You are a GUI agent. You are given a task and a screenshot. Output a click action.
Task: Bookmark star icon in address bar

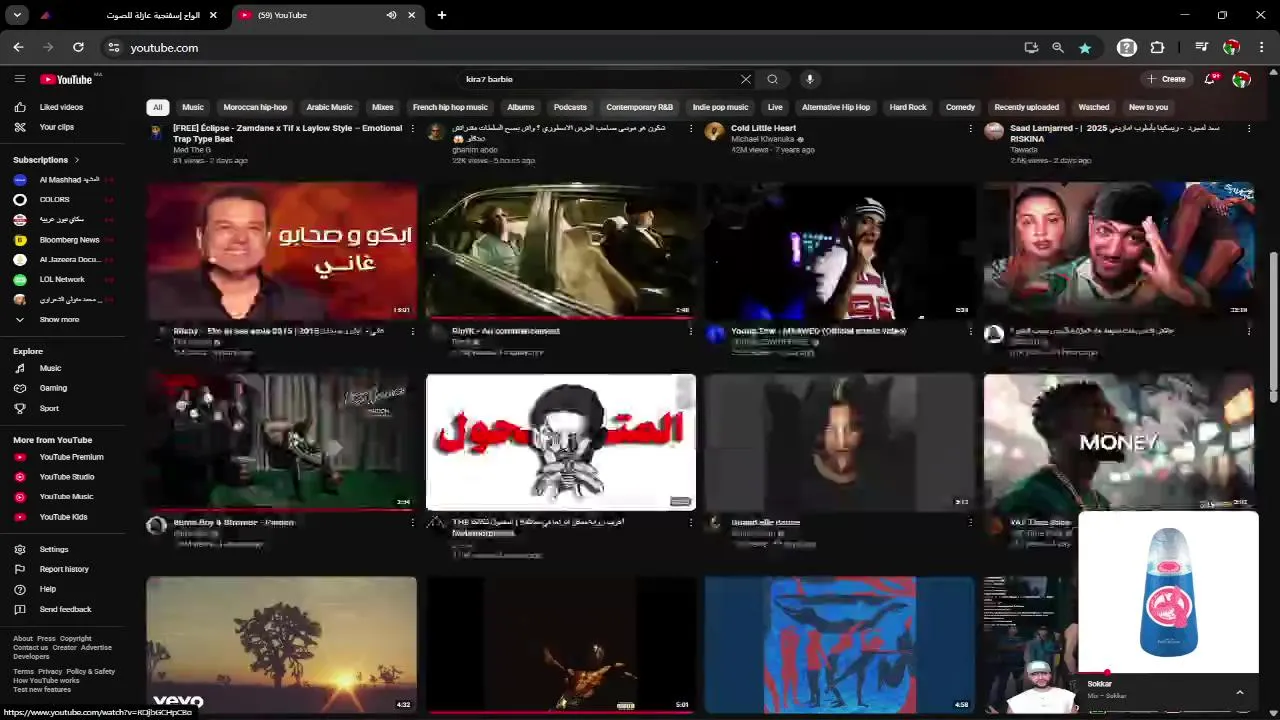[x=1084, y=47]
